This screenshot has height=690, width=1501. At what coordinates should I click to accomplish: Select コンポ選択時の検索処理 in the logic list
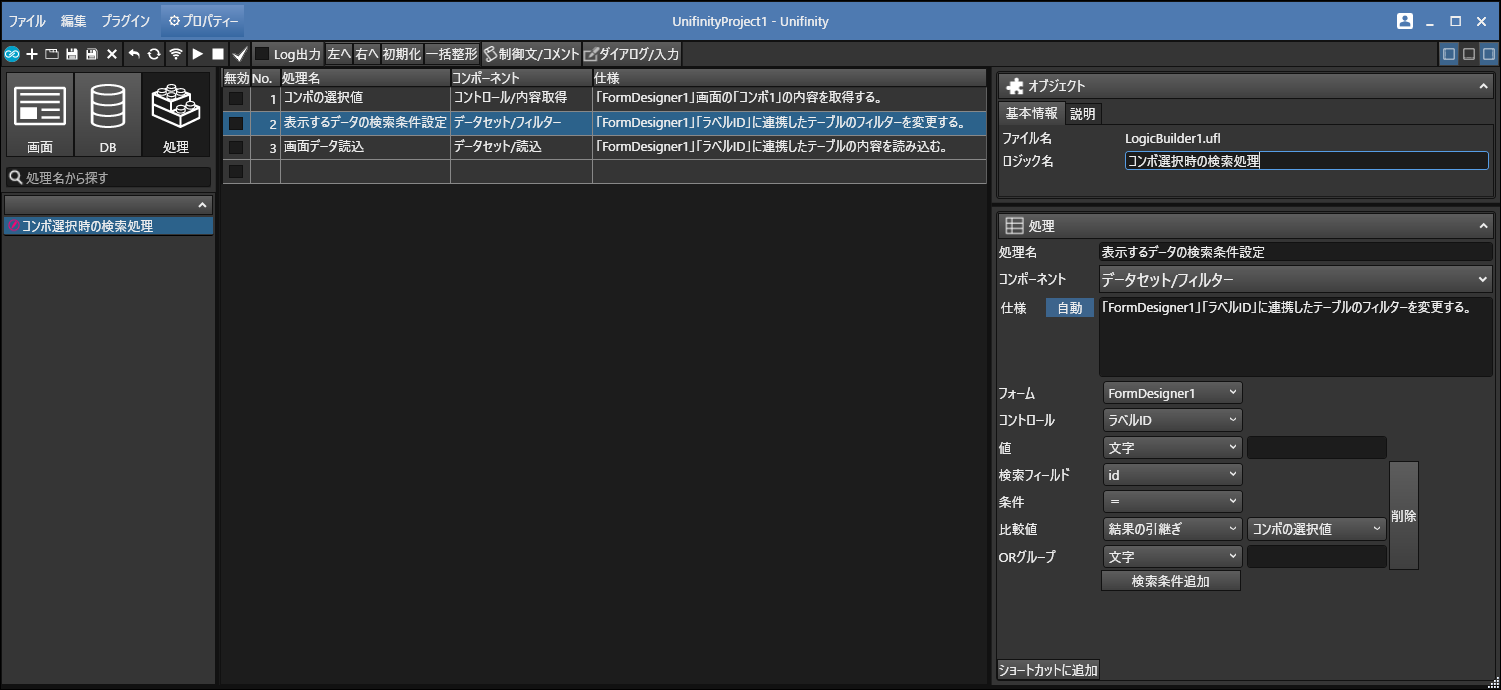click(88, 226)
